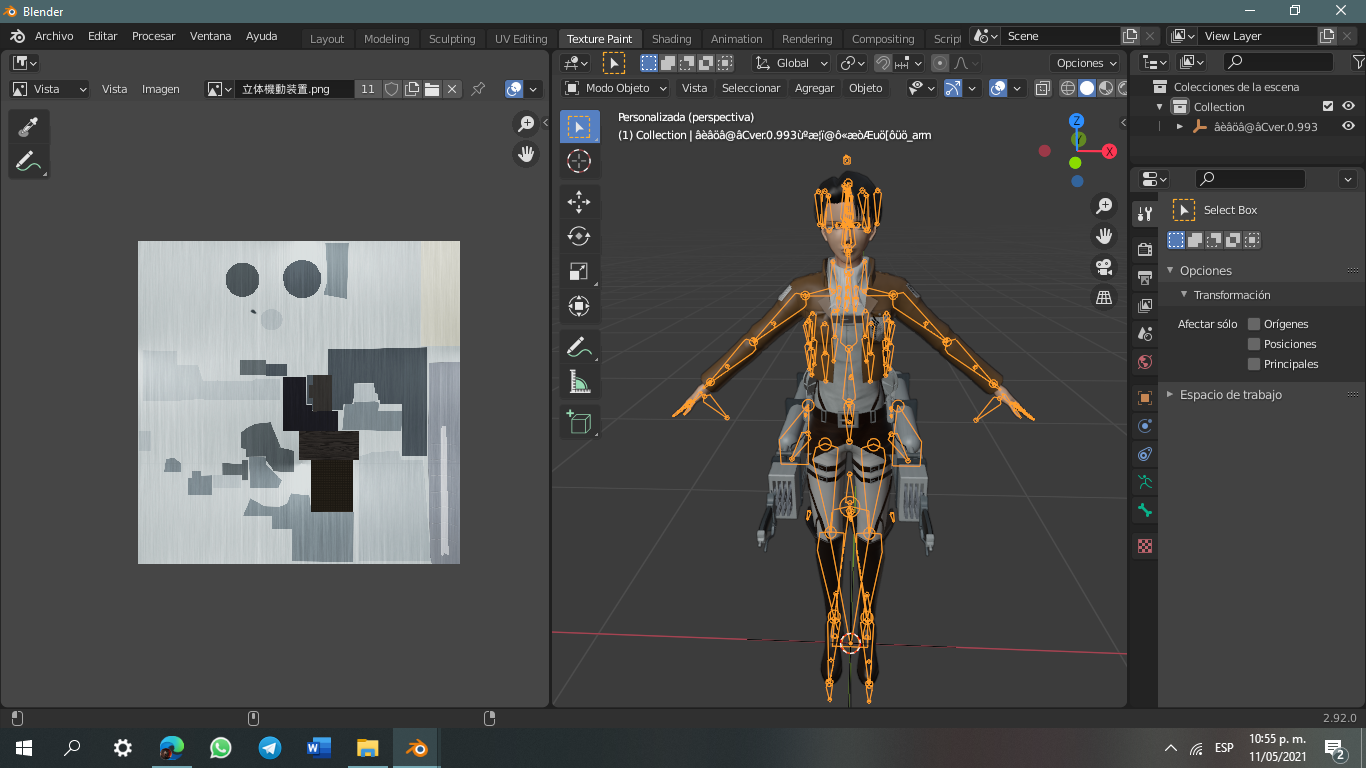Select the Measure tool
Screen dimensions: 1366x768
click(x=579, y=381)
